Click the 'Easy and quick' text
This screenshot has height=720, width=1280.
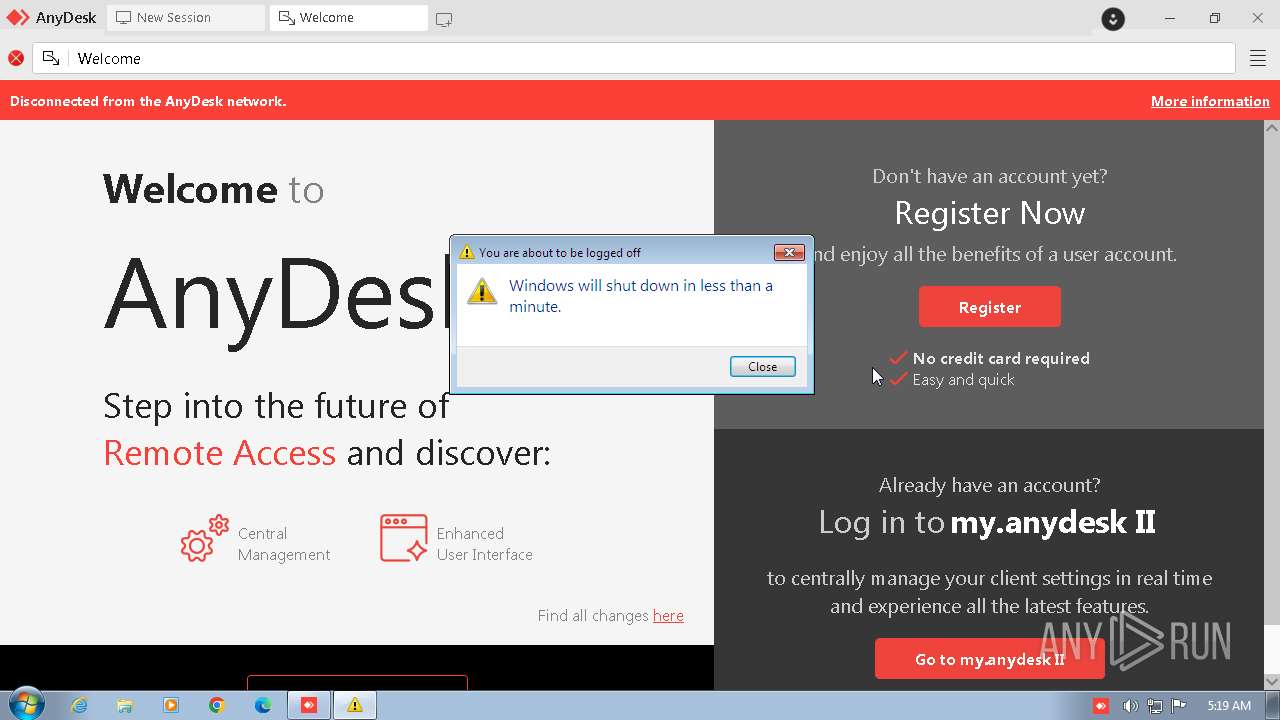click(963, 380)
